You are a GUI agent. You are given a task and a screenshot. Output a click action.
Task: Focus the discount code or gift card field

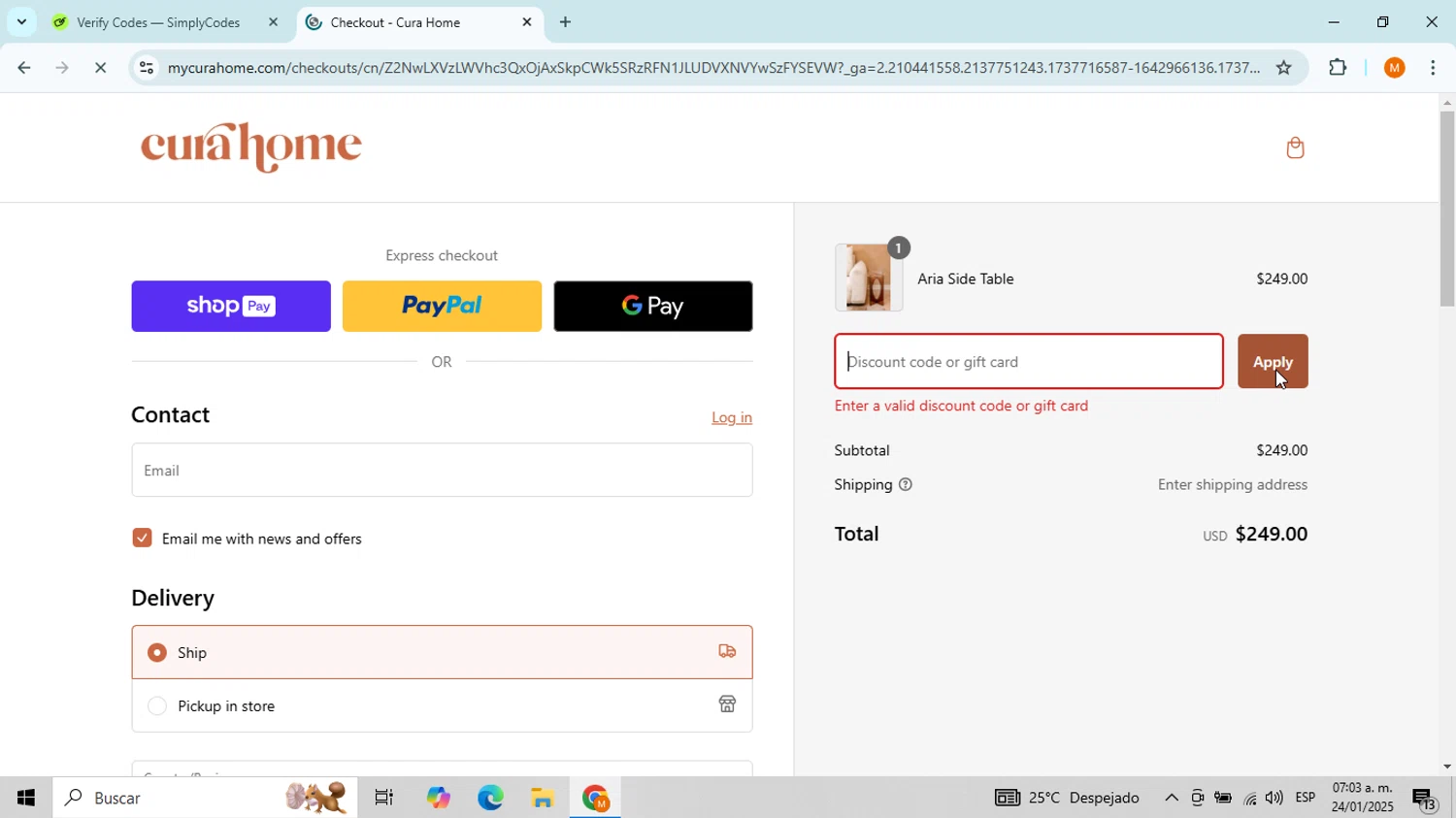coord(1029,362)
